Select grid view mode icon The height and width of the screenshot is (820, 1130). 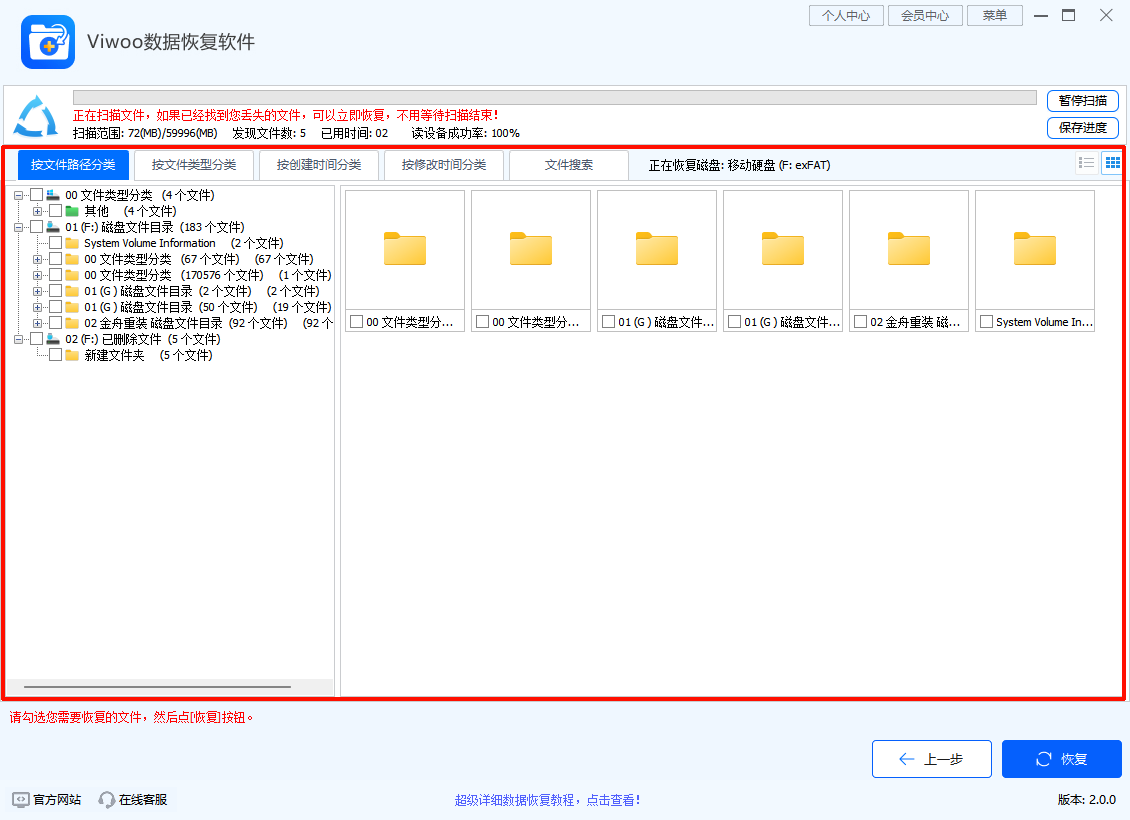pyautogui.click(x=1111, y=163)
